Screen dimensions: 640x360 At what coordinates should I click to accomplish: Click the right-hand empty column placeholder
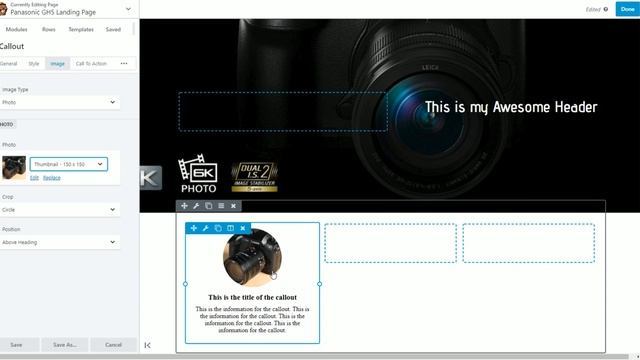[529, 243]
